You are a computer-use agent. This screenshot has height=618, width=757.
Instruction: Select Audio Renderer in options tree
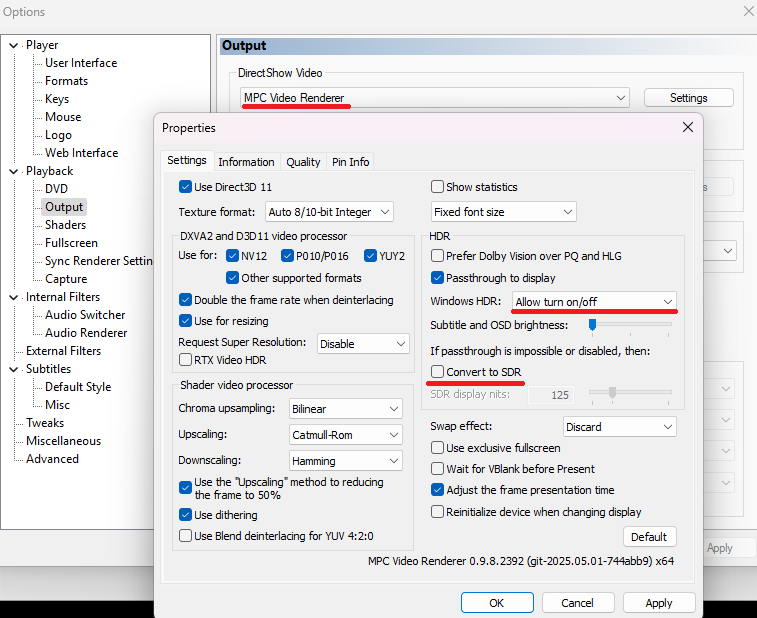click(x=86, y=333)
